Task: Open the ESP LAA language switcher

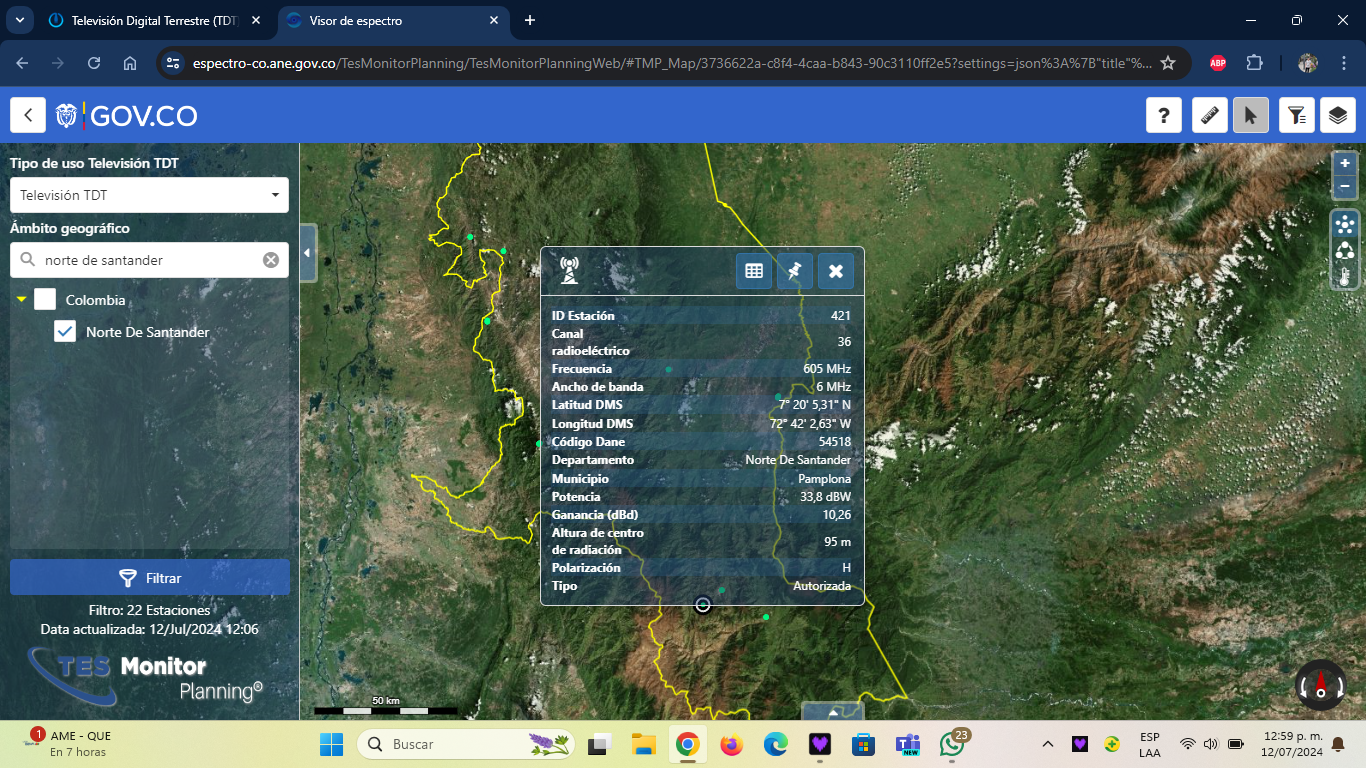Action: (1150, 744)
